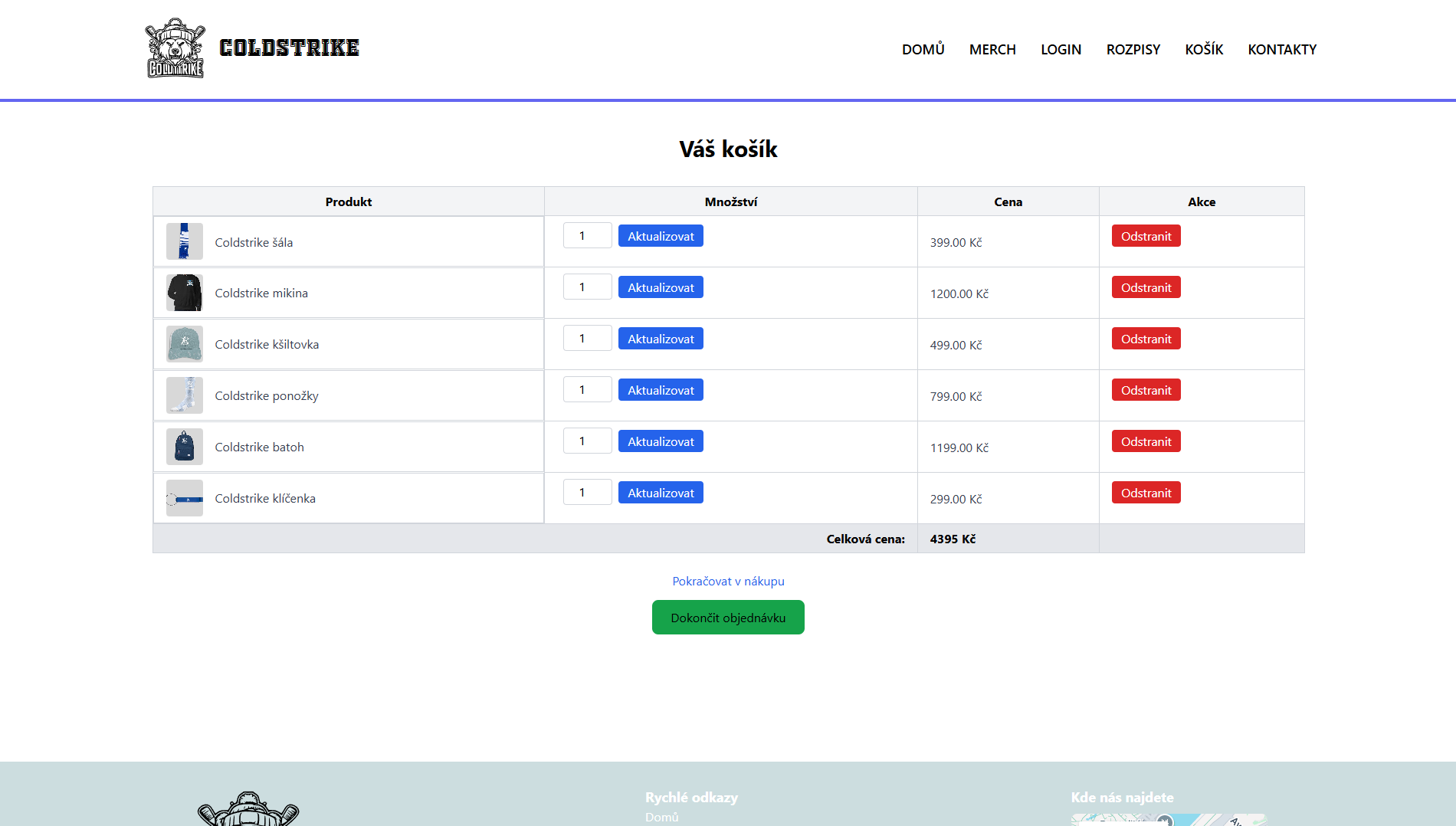Image resolution: width=1456 pixels, height=826 pixels.
Task: Click the Coldstrike bear logo in header
Action: pyautogui.click(x=175, y=48)
